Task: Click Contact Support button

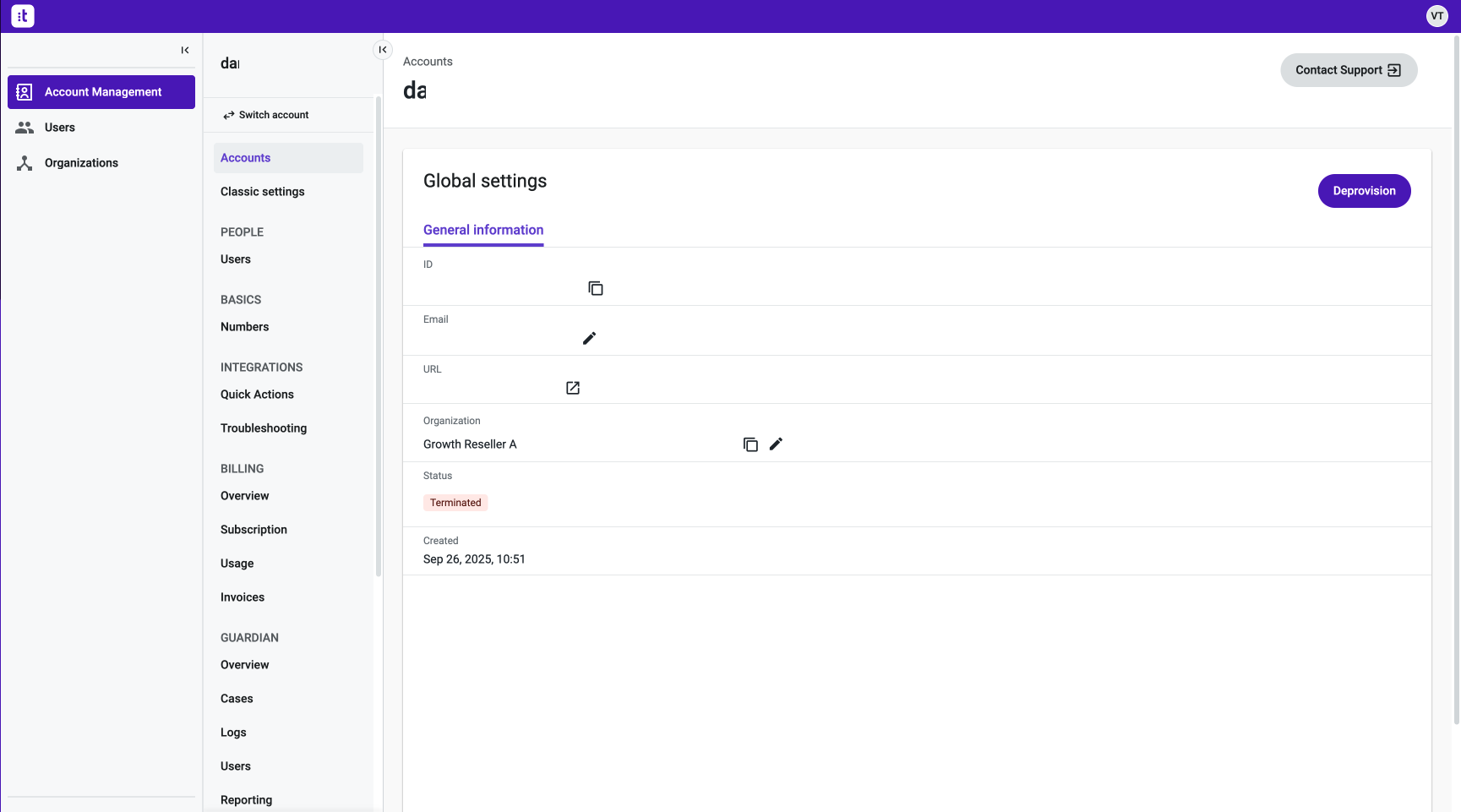Action: tap(1349, 70)
